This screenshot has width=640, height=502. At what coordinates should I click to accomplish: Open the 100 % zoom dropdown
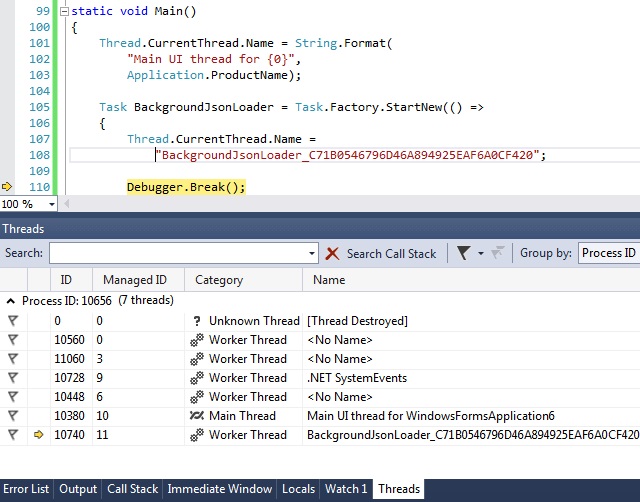pyautogui.click(x=52, y=204)
